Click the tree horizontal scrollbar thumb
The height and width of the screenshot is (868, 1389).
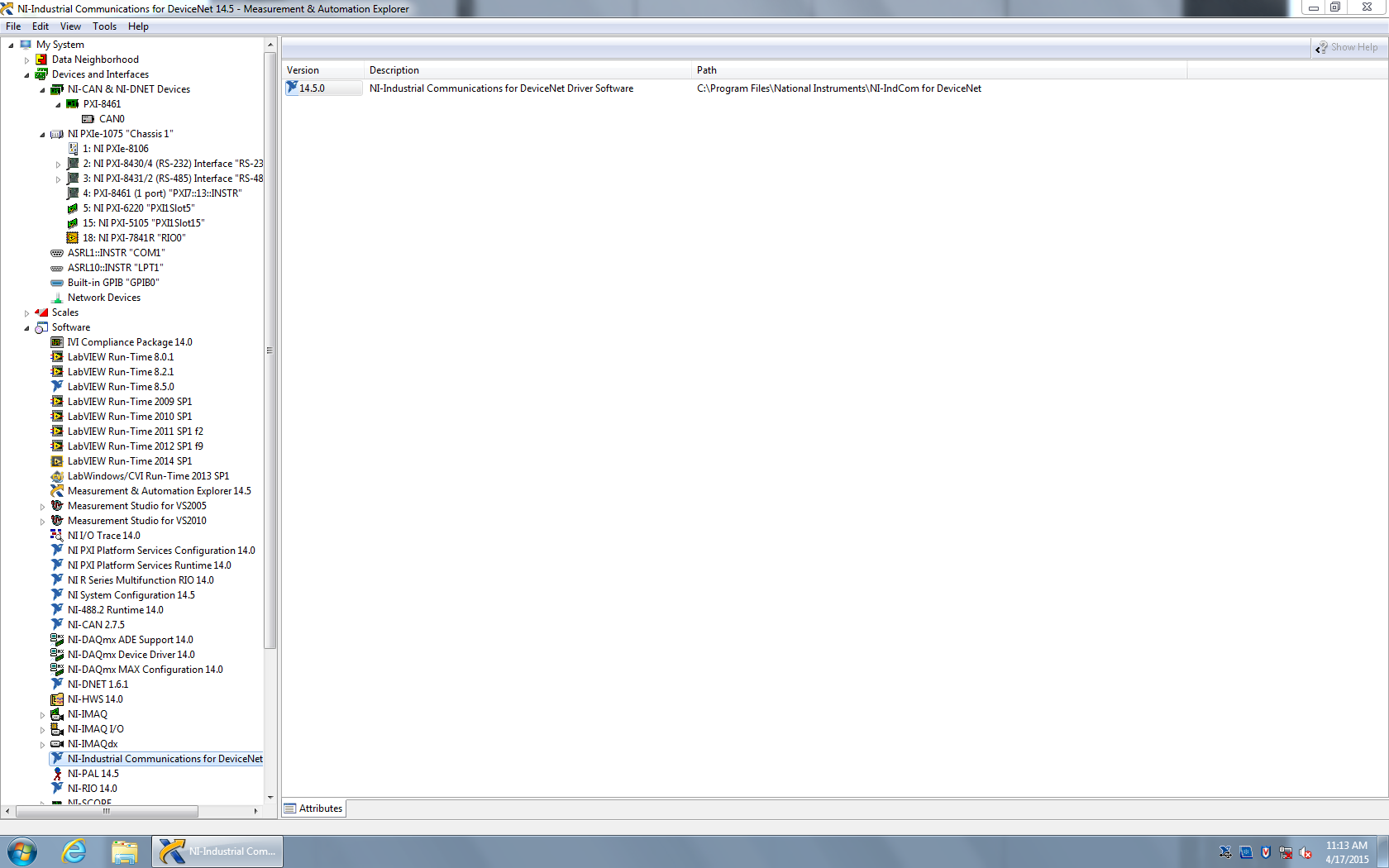pyautogui.click(x=107, y=812)
